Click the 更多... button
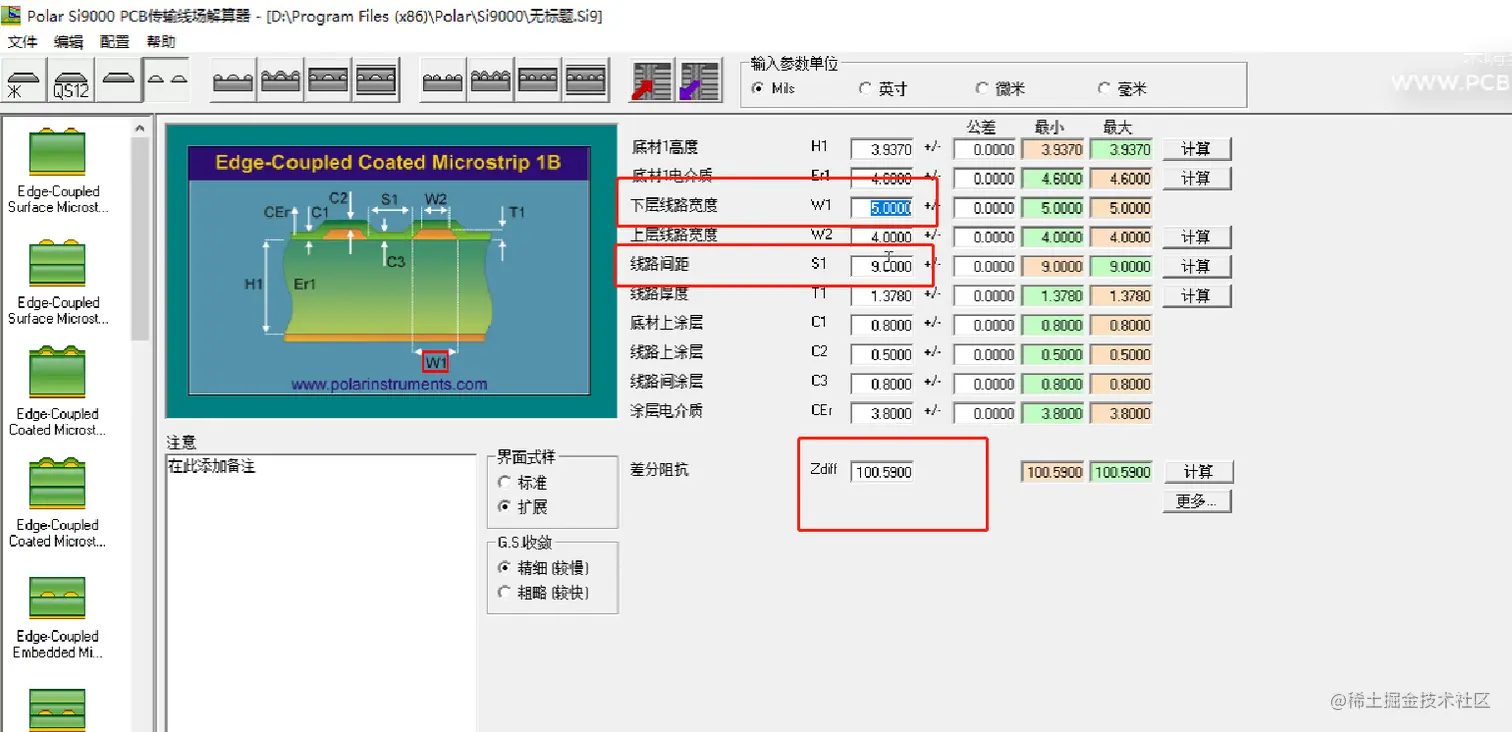The width and height of the screenshot is (1512, 732). [1196, 501]
